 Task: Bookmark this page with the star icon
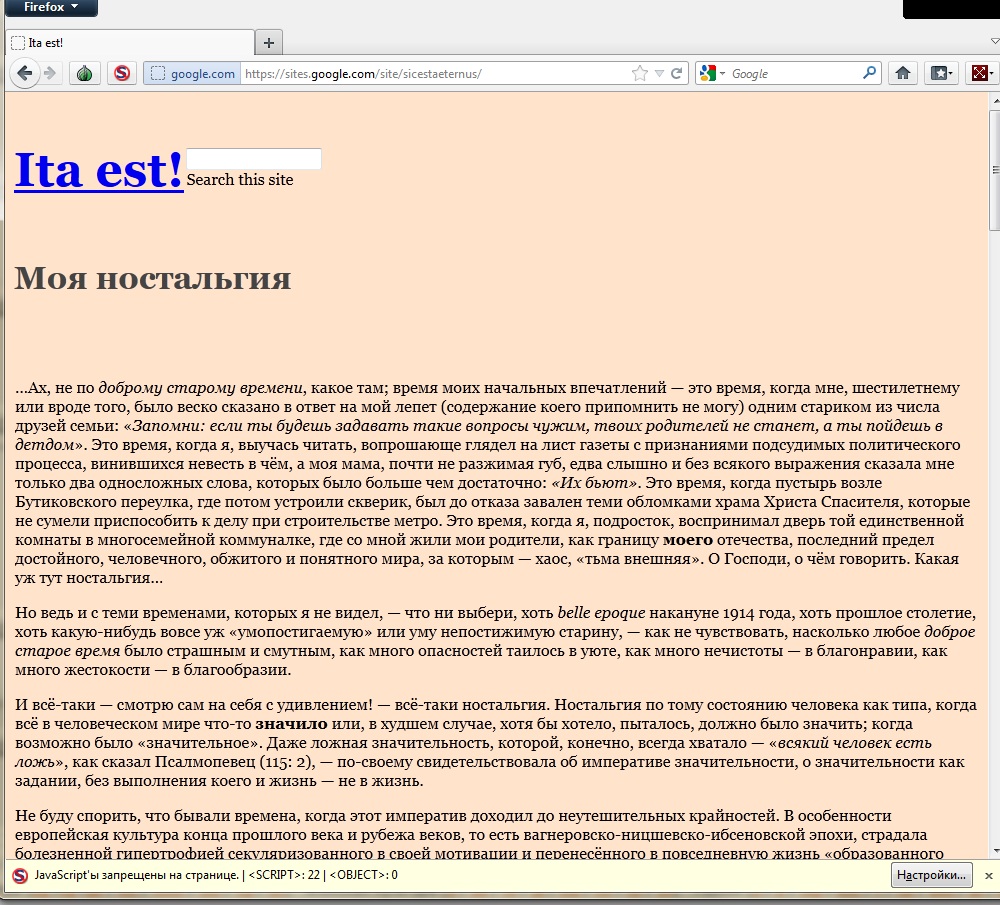pyautogui.click(x=640, y=73)
